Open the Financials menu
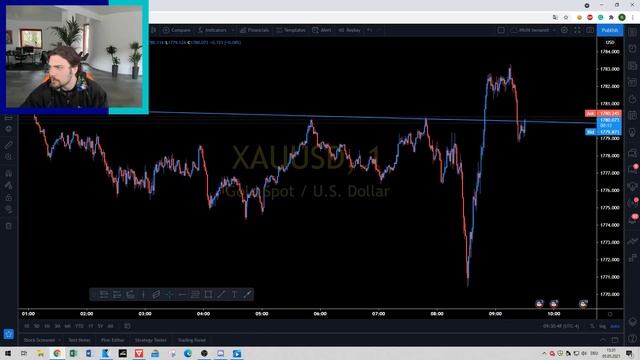This screenshot has height=360, width=640. (254, 30)
